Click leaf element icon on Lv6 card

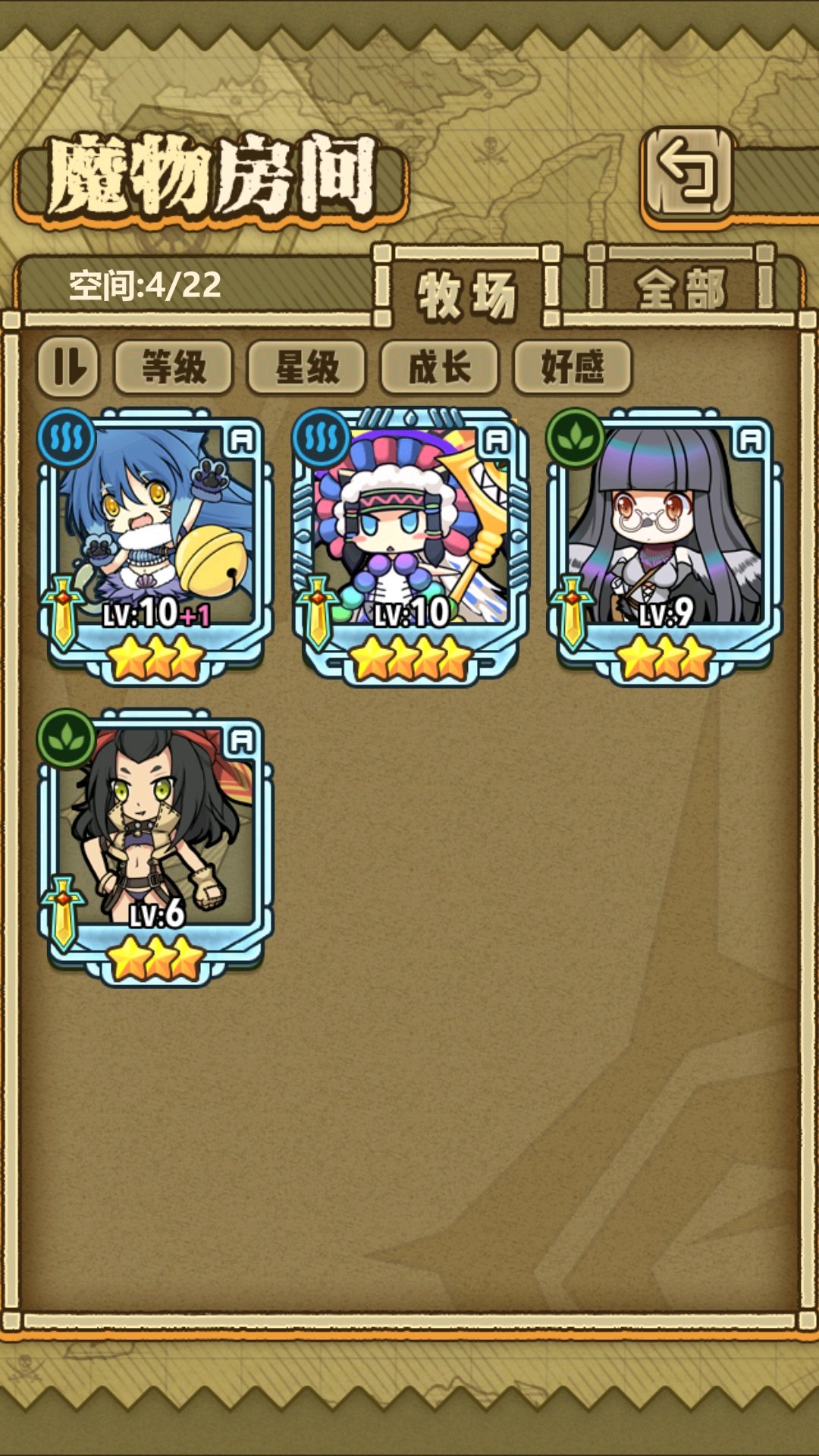pyautogui.click(x=67, y=738)
